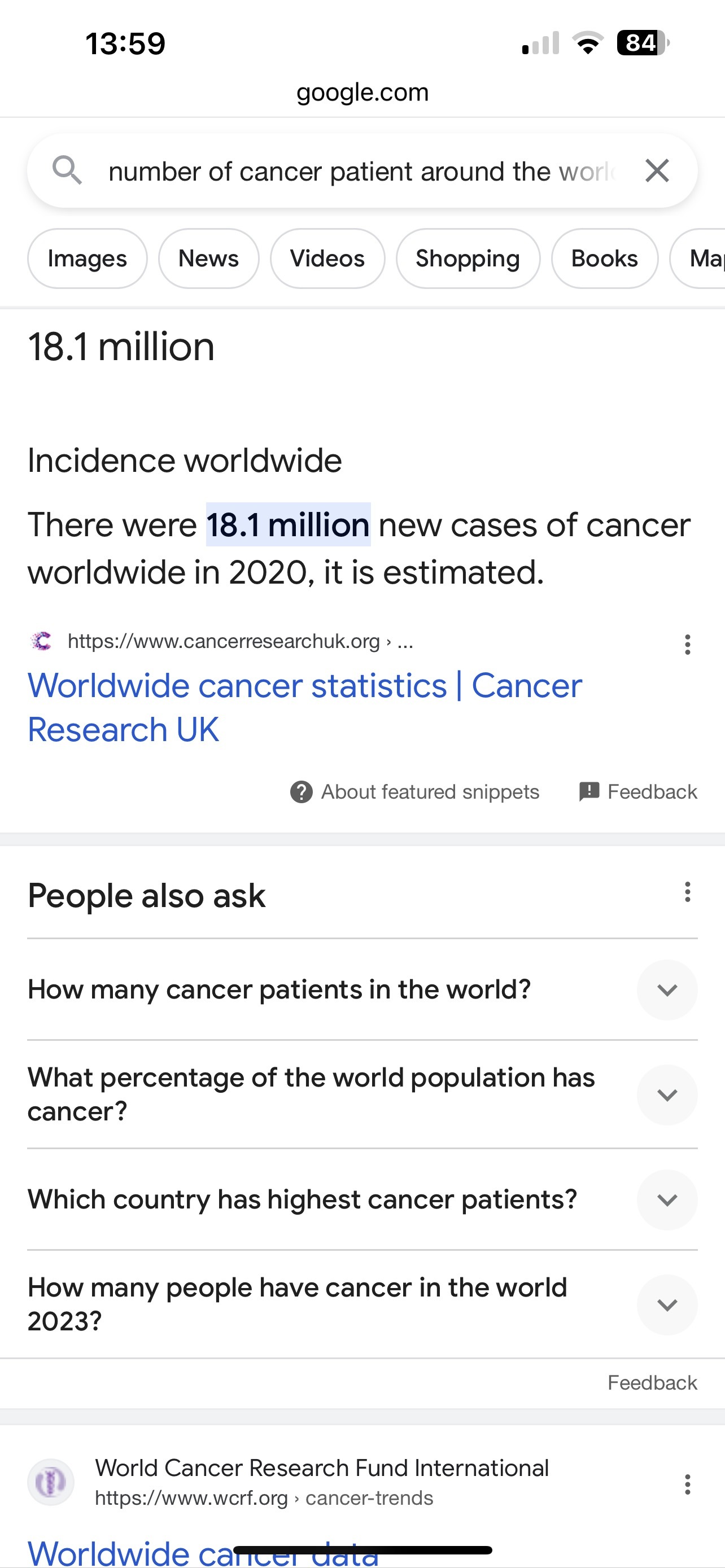The width and height of the screenshot is (725, 1568).
Task: Tap the About featured snippets help icon
Action: (302, 792)
